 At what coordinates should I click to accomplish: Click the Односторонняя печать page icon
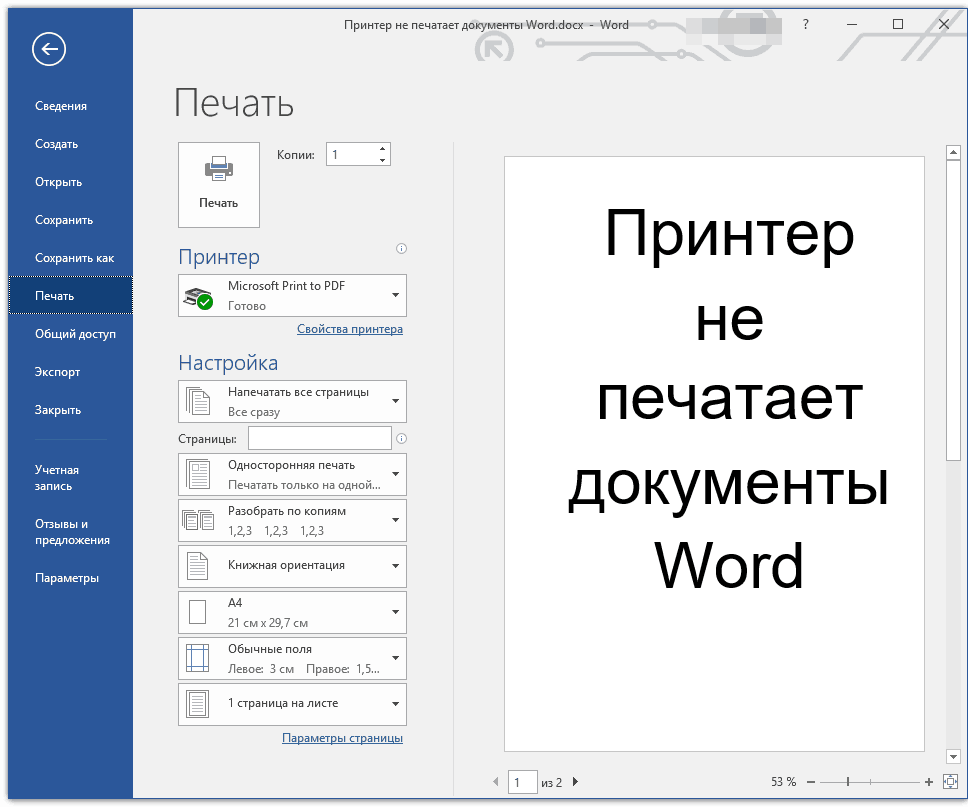198,474
